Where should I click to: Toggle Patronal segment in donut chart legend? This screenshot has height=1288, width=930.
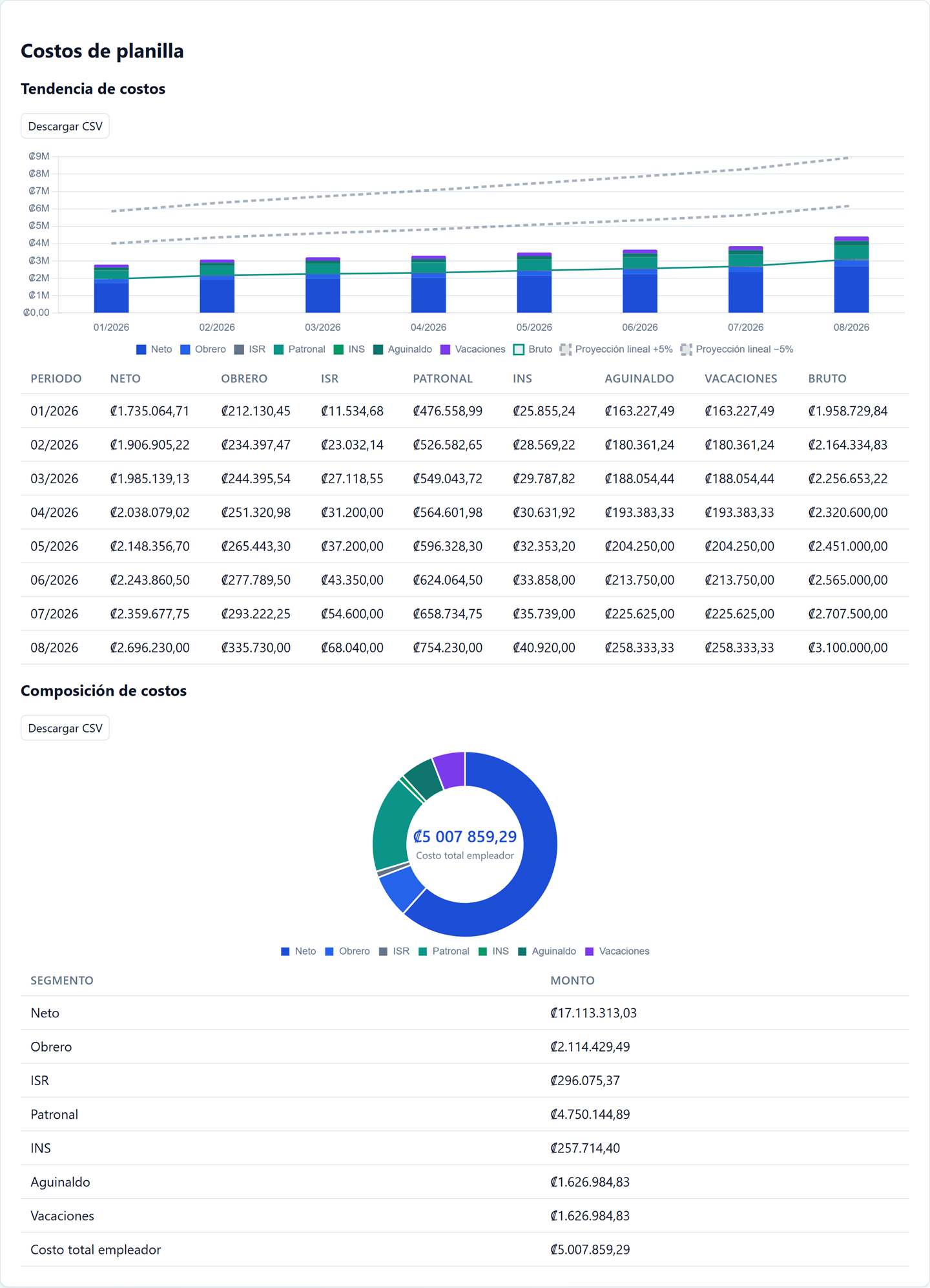point(444,951)
